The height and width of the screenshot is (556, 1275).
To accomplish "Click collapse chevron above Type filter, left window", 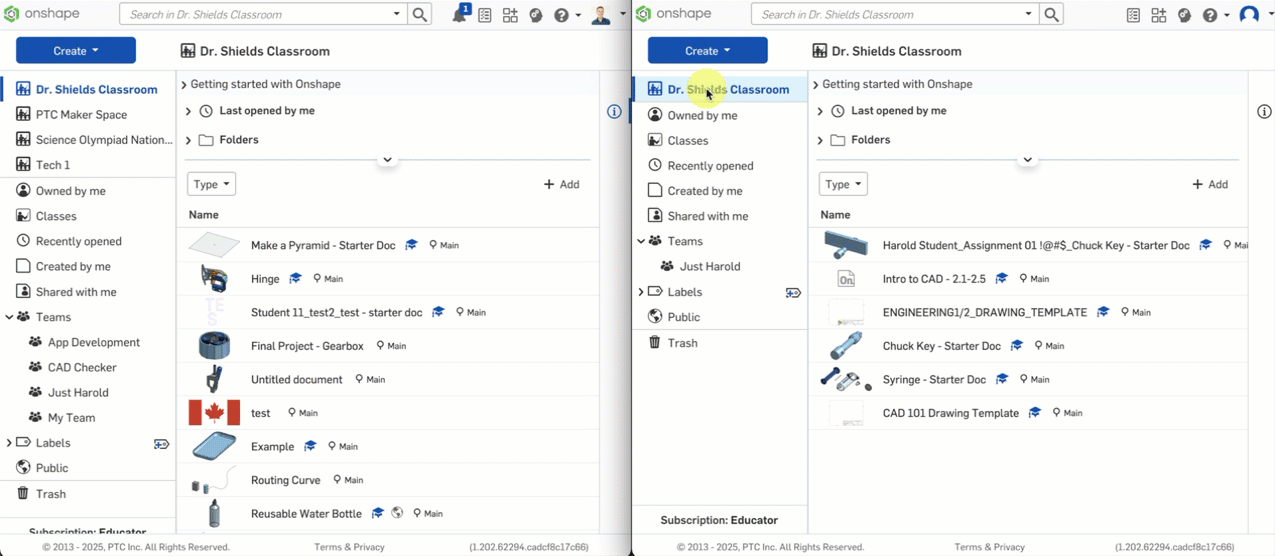I will point(387,160).
